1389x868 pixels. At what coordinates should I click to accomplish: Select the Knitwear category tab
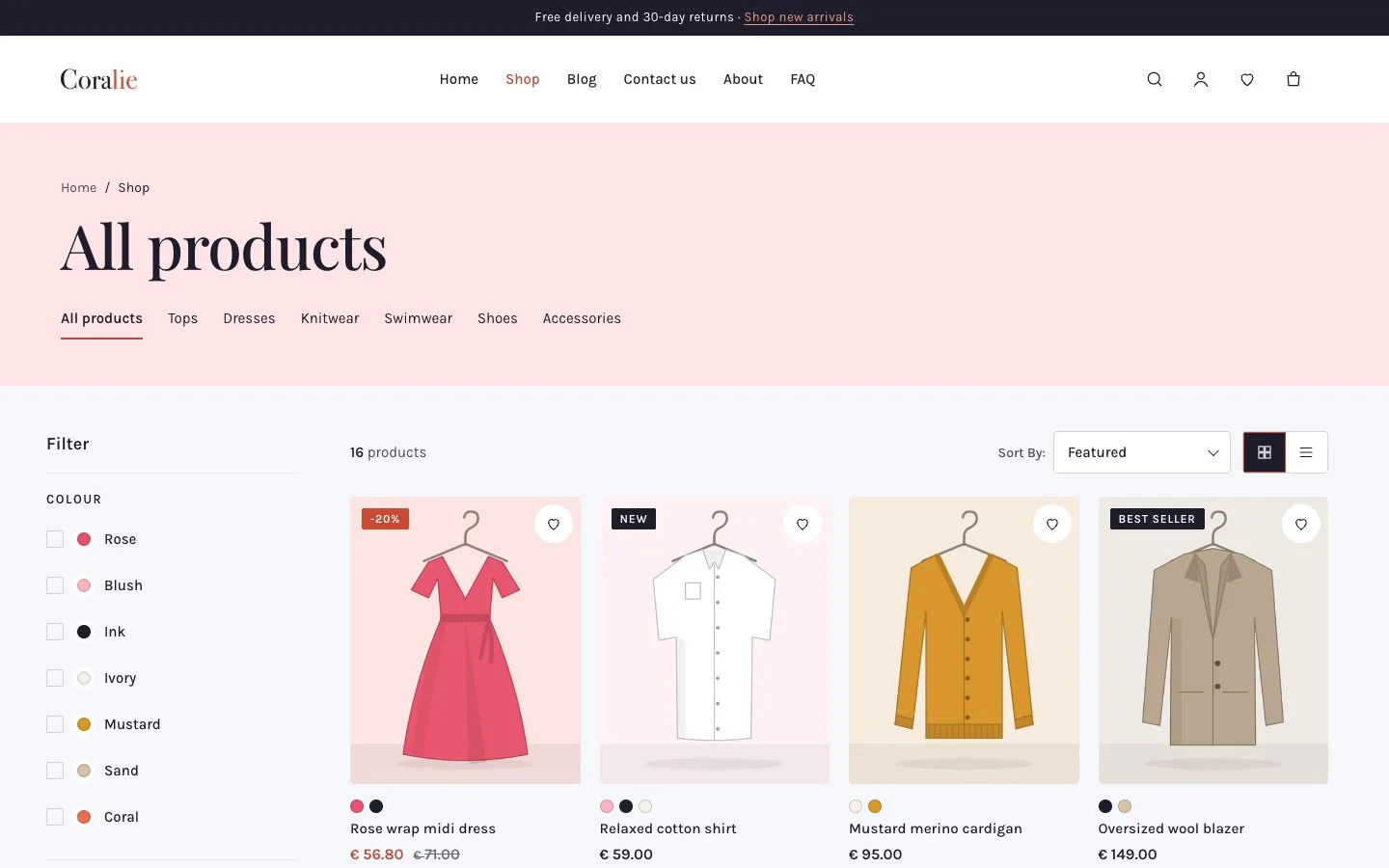(x=330, y=318)
